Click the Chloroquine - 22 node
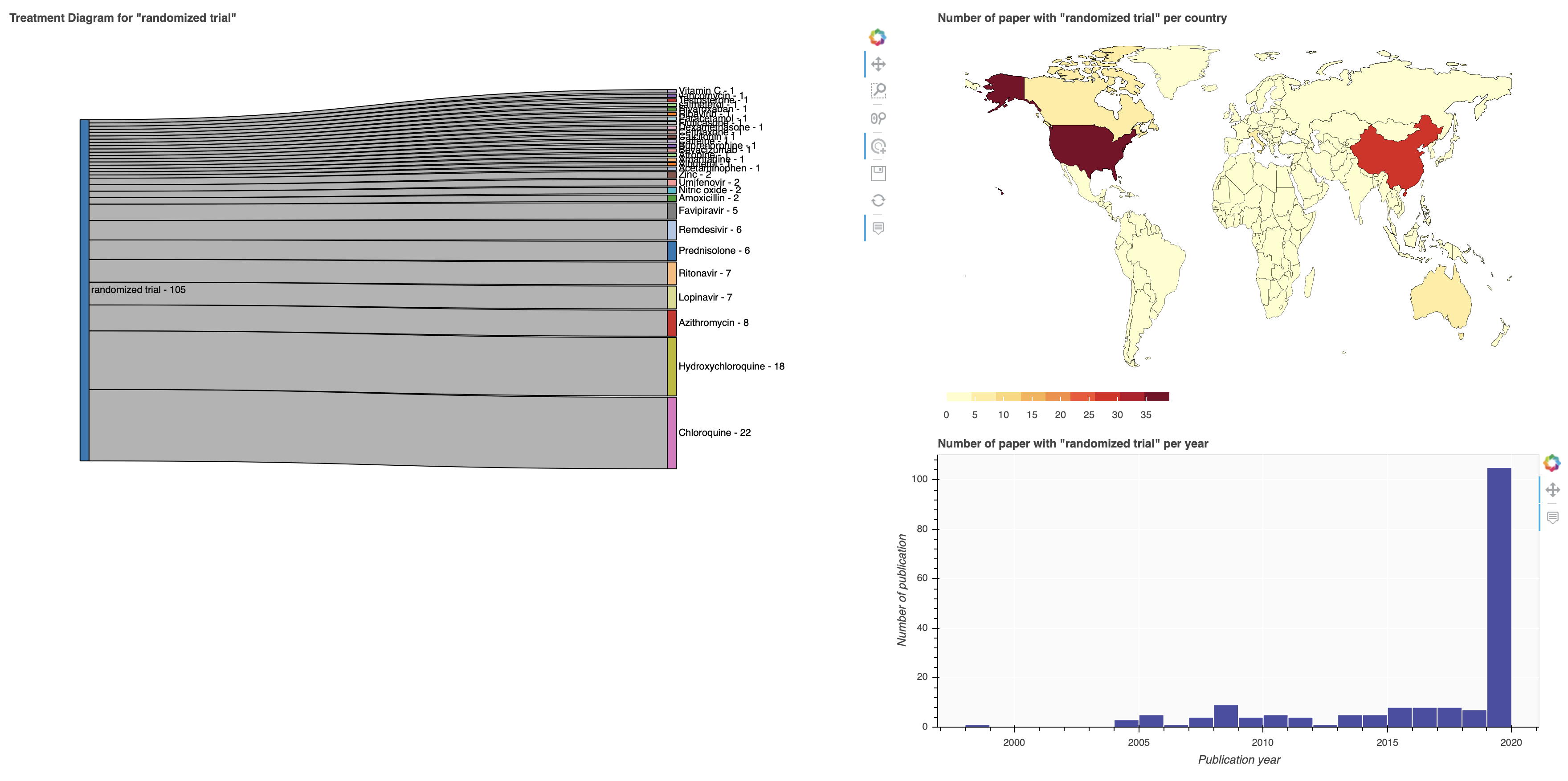 (x=672, y=432)
